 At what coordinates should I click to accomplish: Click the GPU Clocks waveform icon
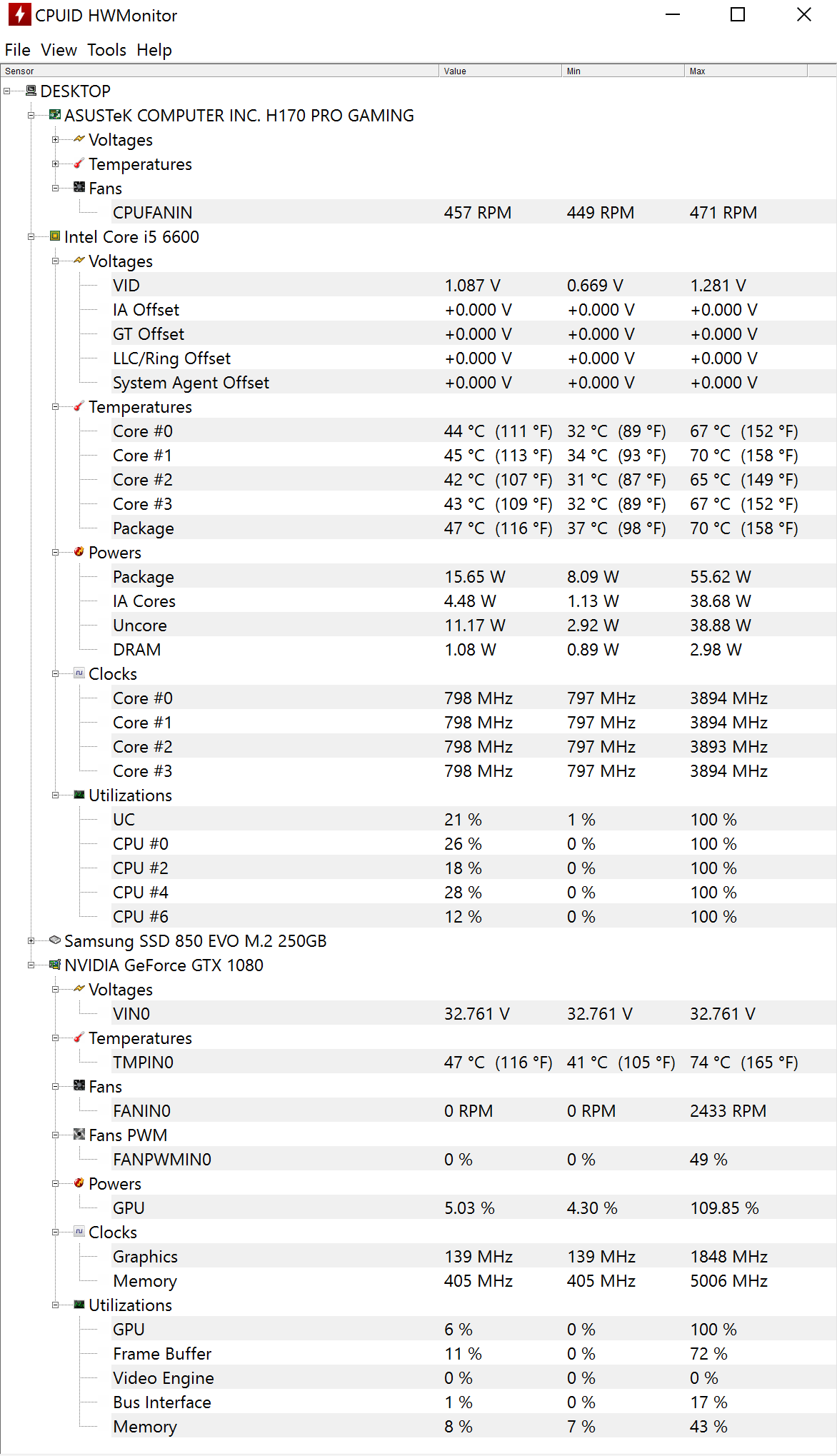(79, 1232)
